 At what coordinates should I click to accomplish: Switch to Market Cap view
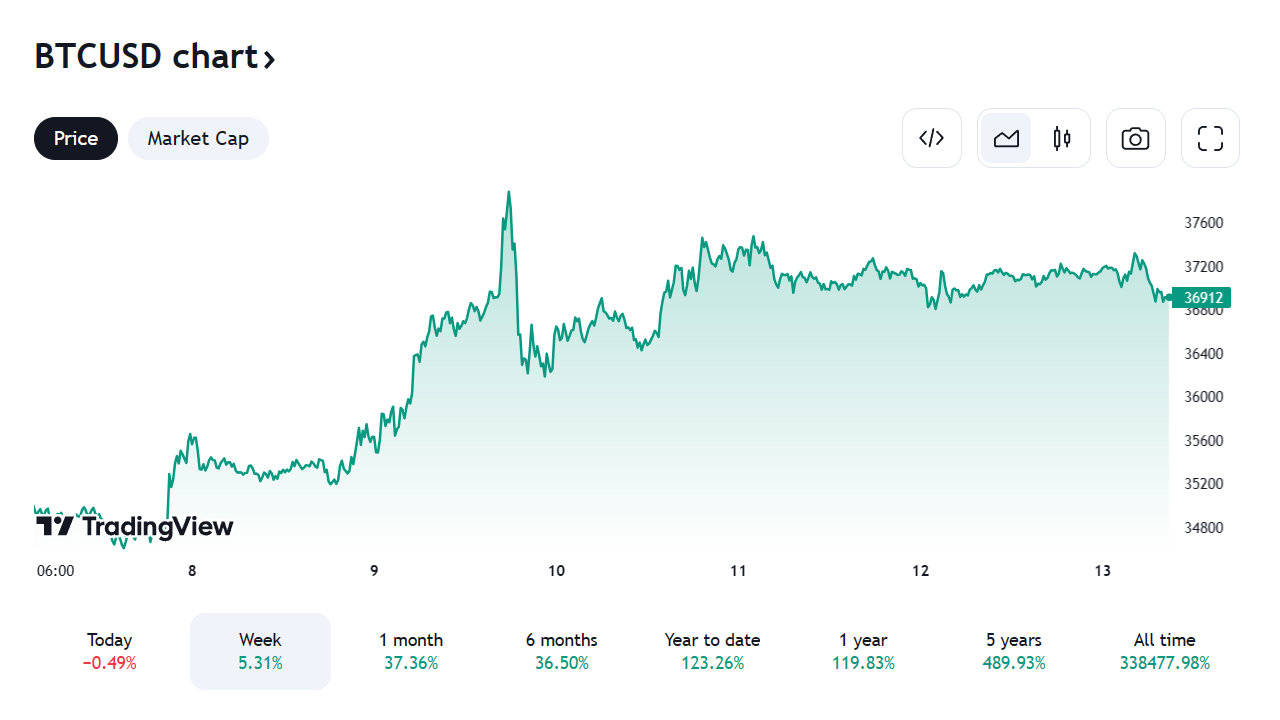coord(198,138)
